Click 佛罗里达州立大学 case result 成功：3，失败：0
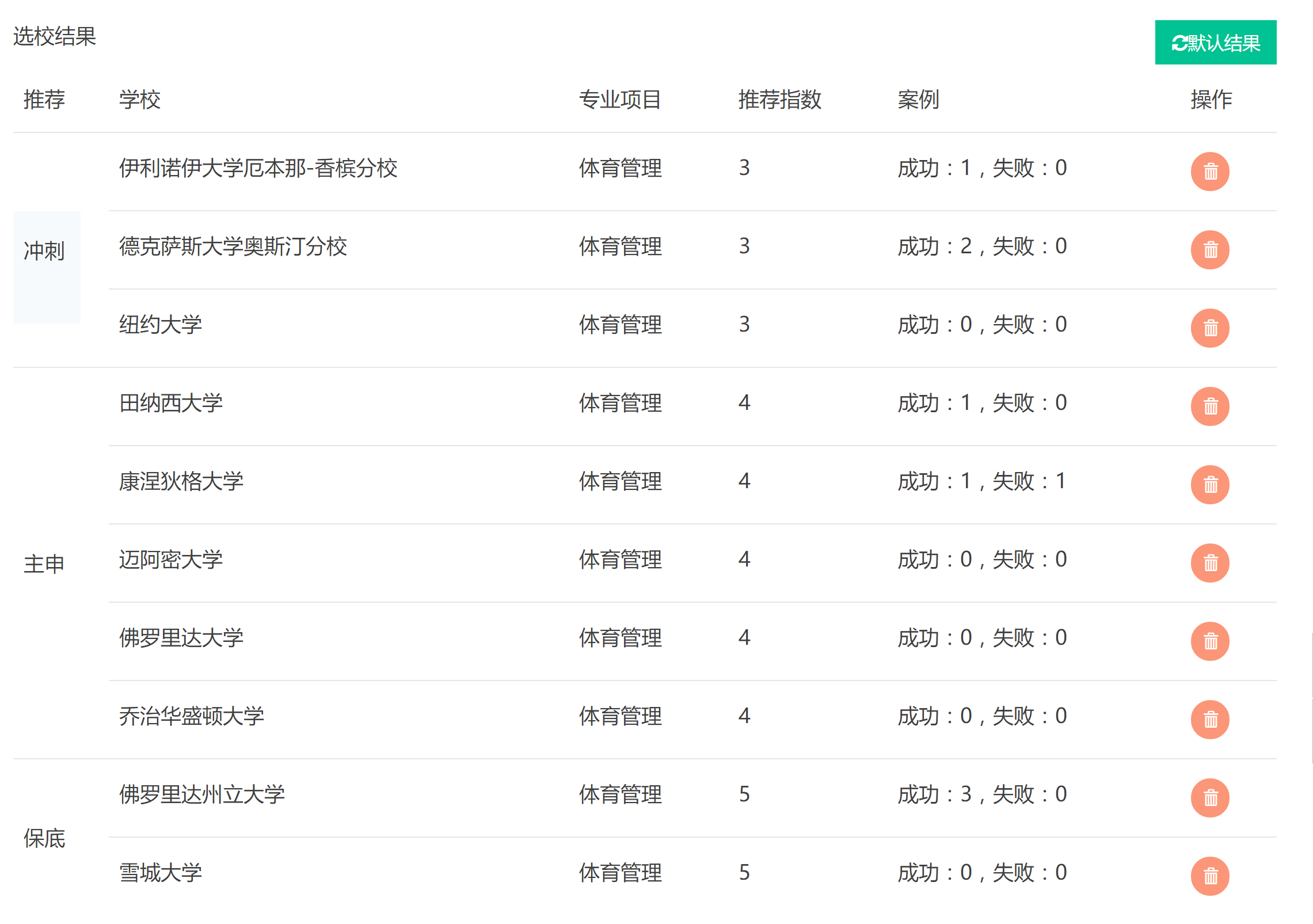 click(982, 794)
